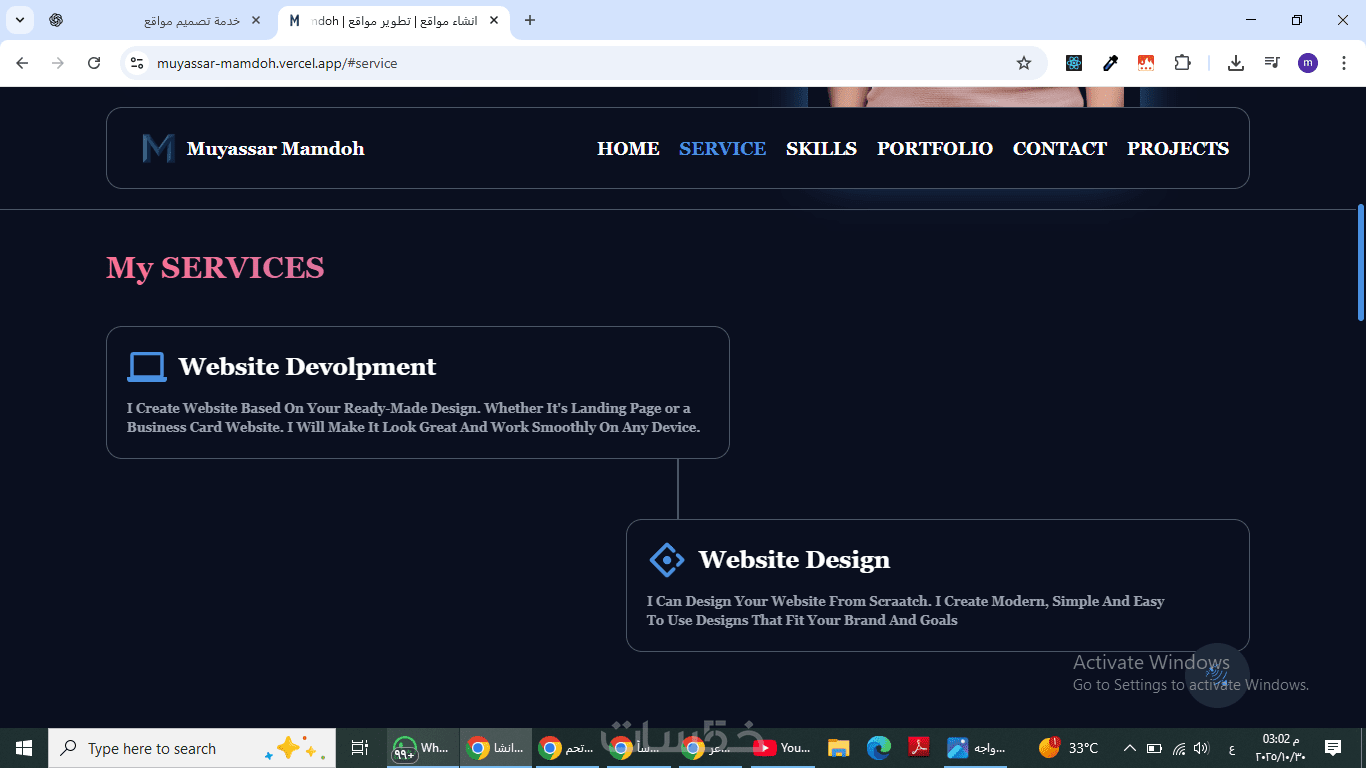Click the Website Devolpment description paragraph
This screenshot has width=1366, height=768.
pyautogui.click(x=413, y=418)
